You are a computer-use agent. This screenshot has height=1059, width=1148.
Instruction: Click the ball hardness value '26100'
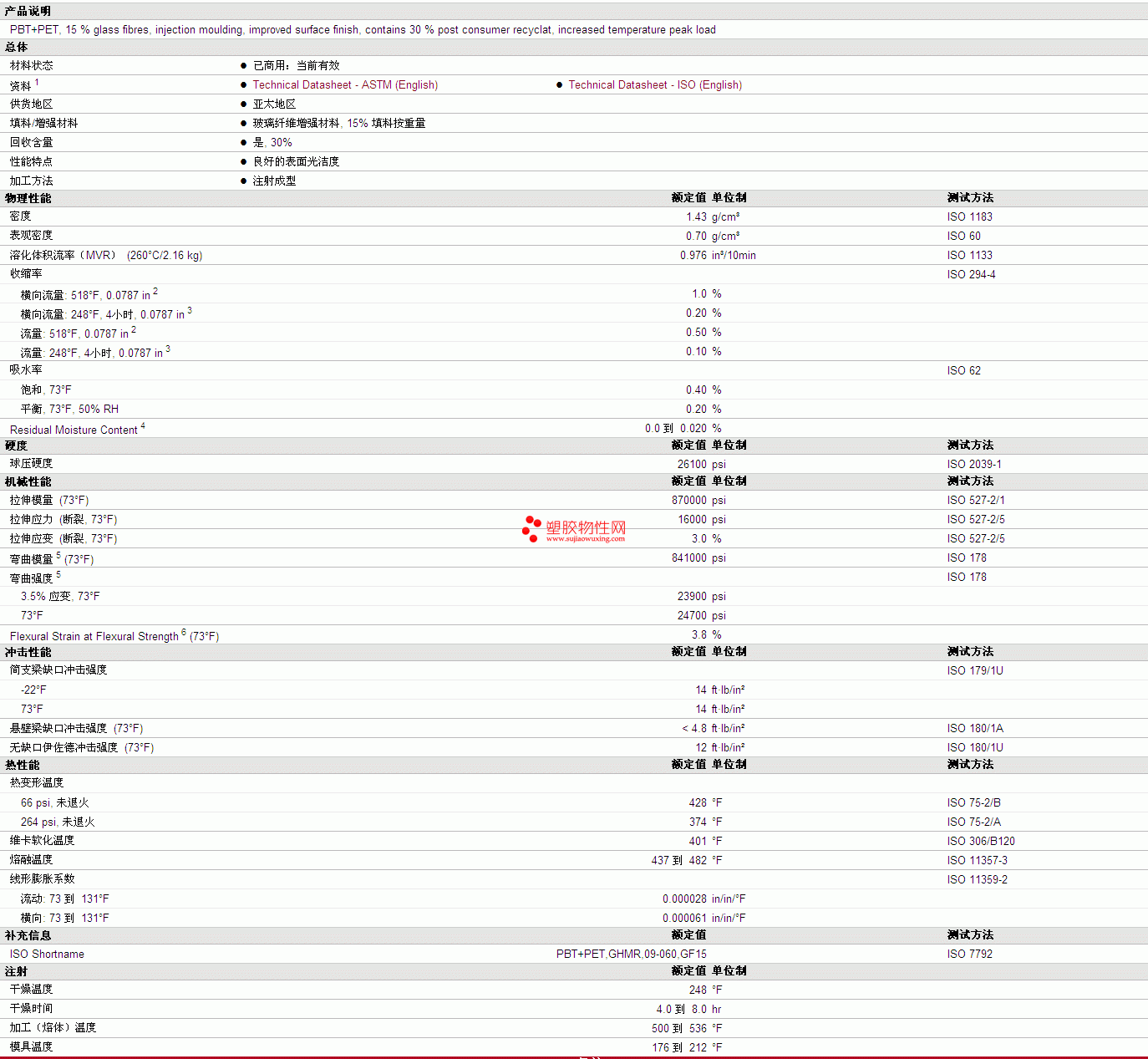(692, 464)
